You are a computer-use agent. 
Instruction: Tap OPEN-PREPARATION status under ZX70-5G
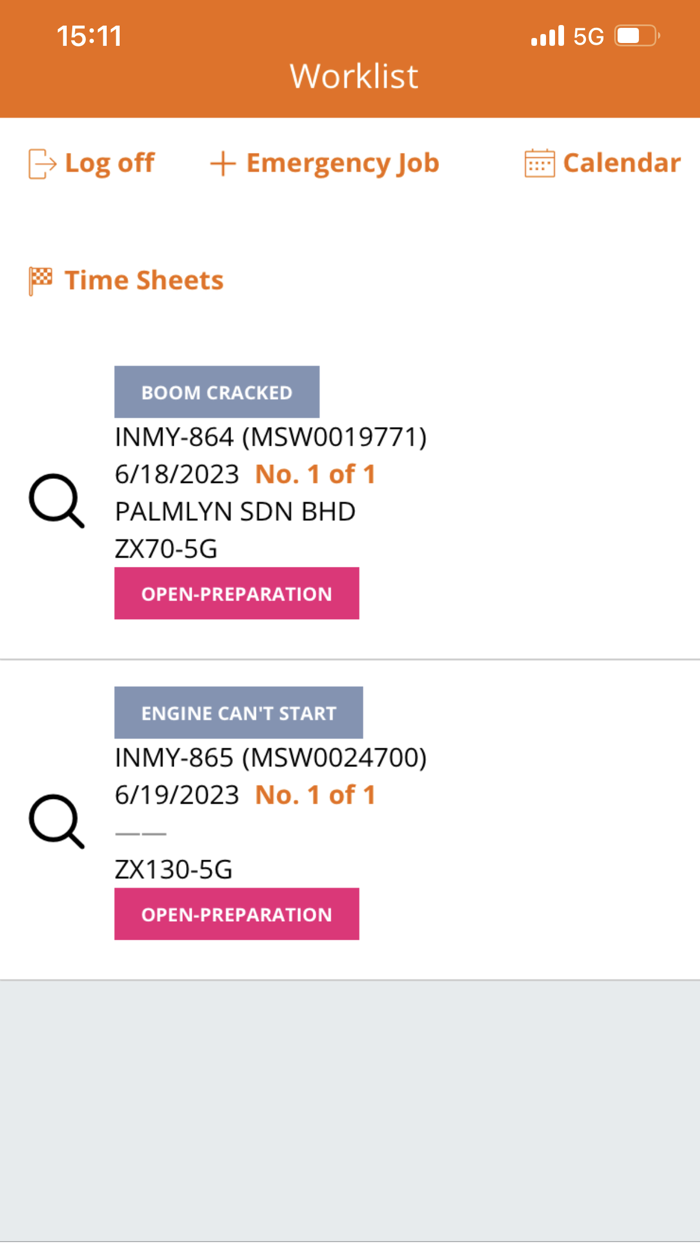[x=236, y=594]
